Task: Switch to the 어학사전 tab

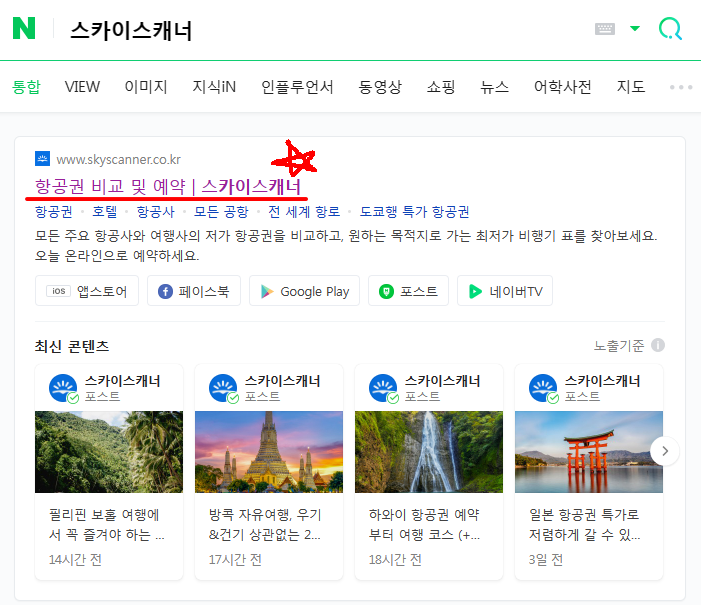Action: [x=562, y=87]
